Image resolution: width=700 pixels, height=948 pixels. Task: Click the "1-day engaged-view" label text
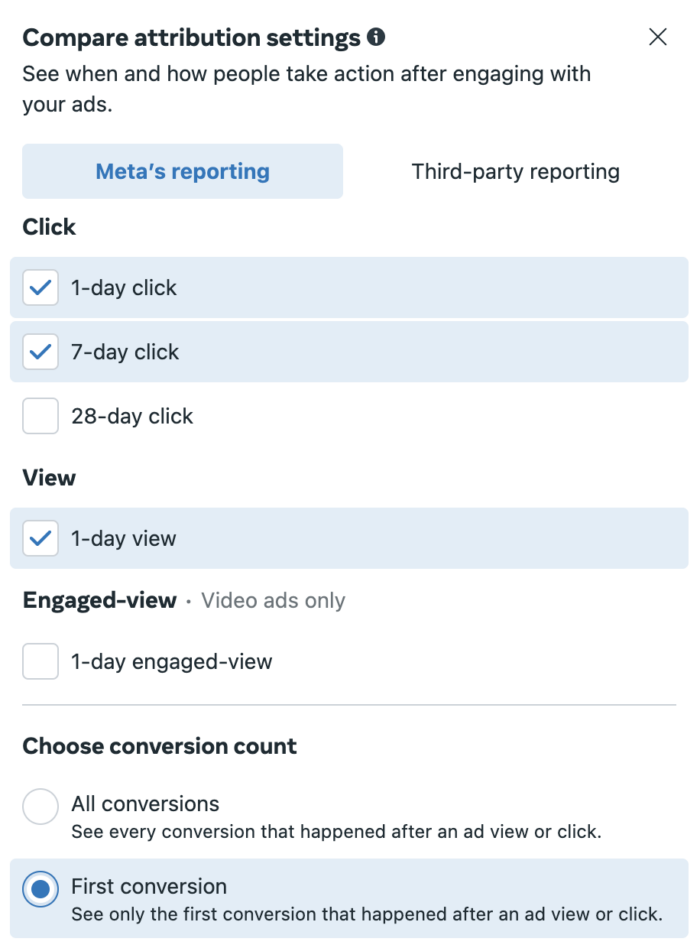click(171, 661)
